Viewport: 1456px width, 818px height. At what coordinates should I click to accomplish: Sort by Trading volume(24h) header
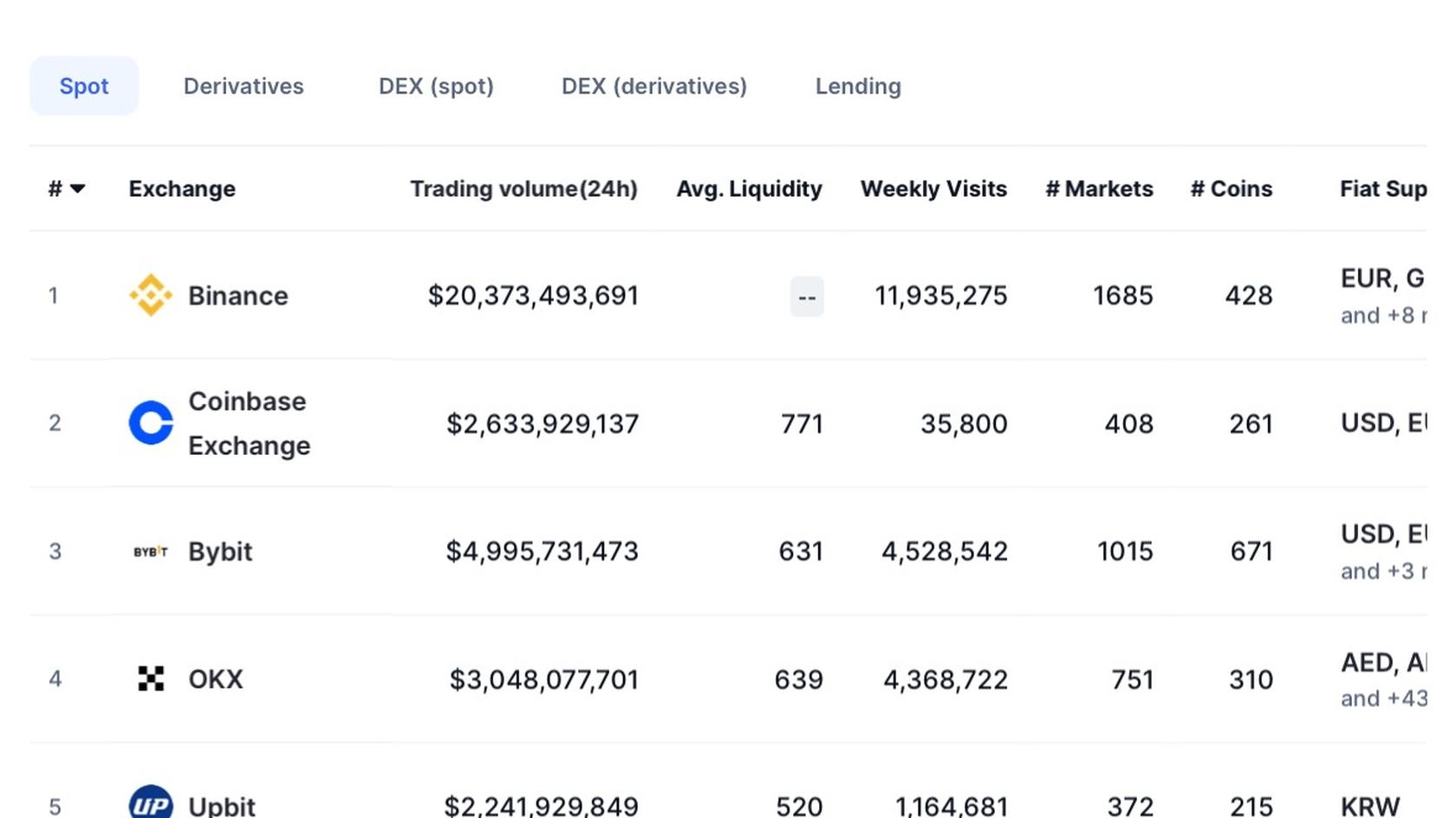[x=523, y=189]
